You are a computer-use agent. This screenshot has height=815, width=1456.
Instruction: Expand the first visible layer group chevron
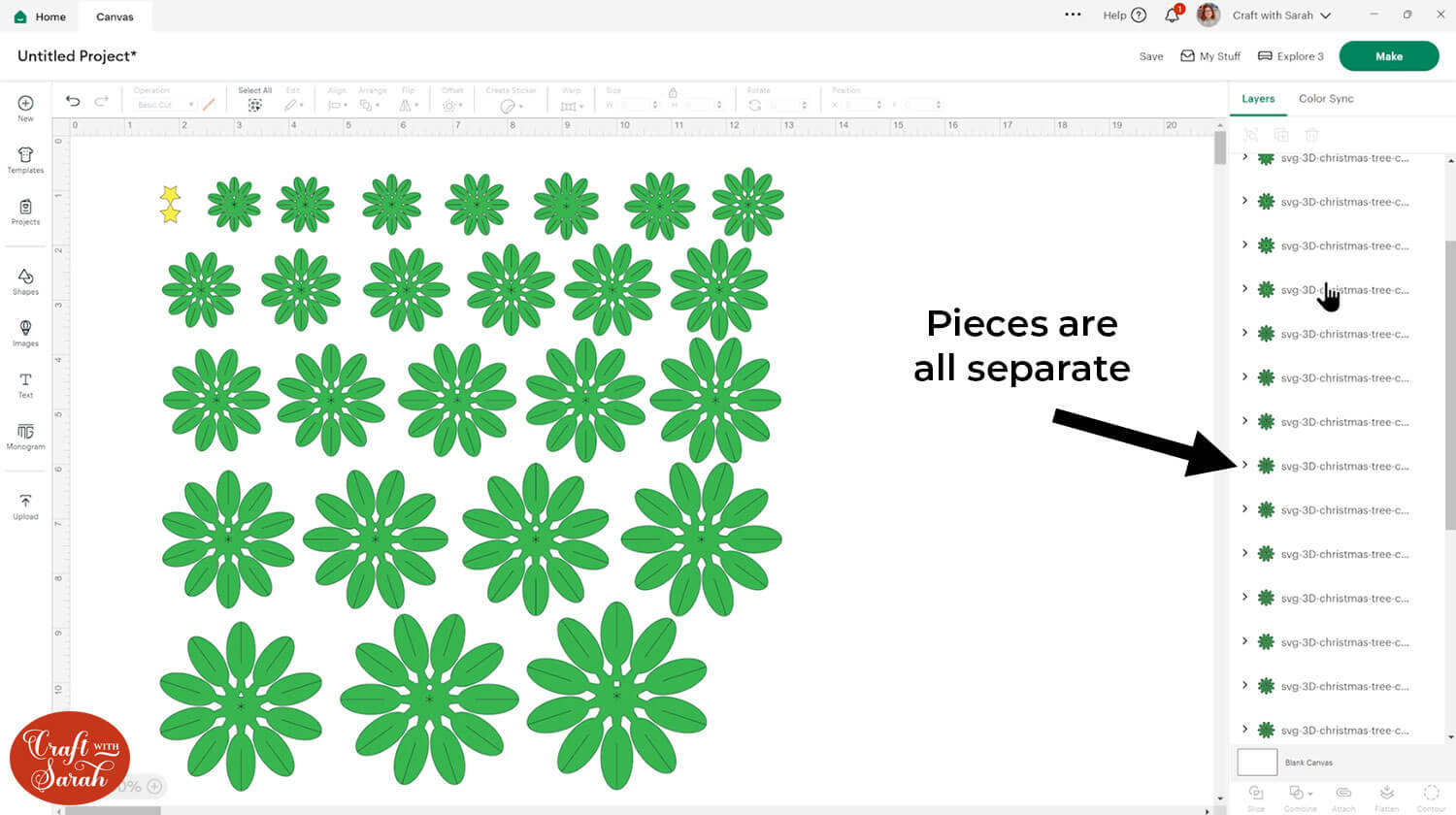point(1245,157)
